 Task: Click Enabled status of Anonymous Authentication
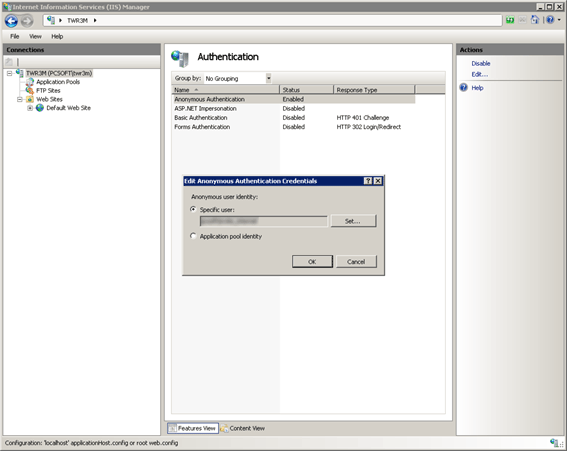[293, 99]
